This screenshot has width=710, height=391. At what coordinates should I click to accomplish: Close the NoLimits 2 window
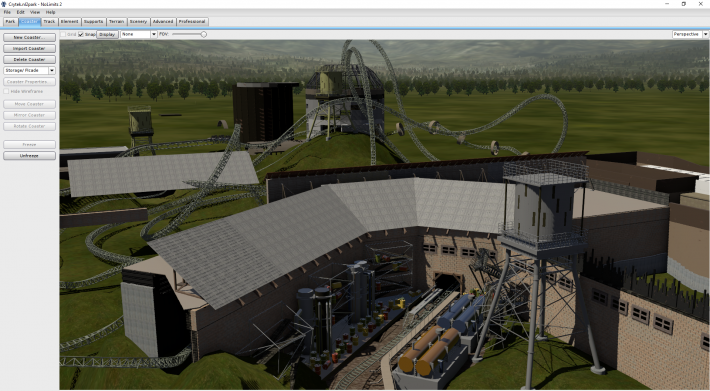pos(700,4)
